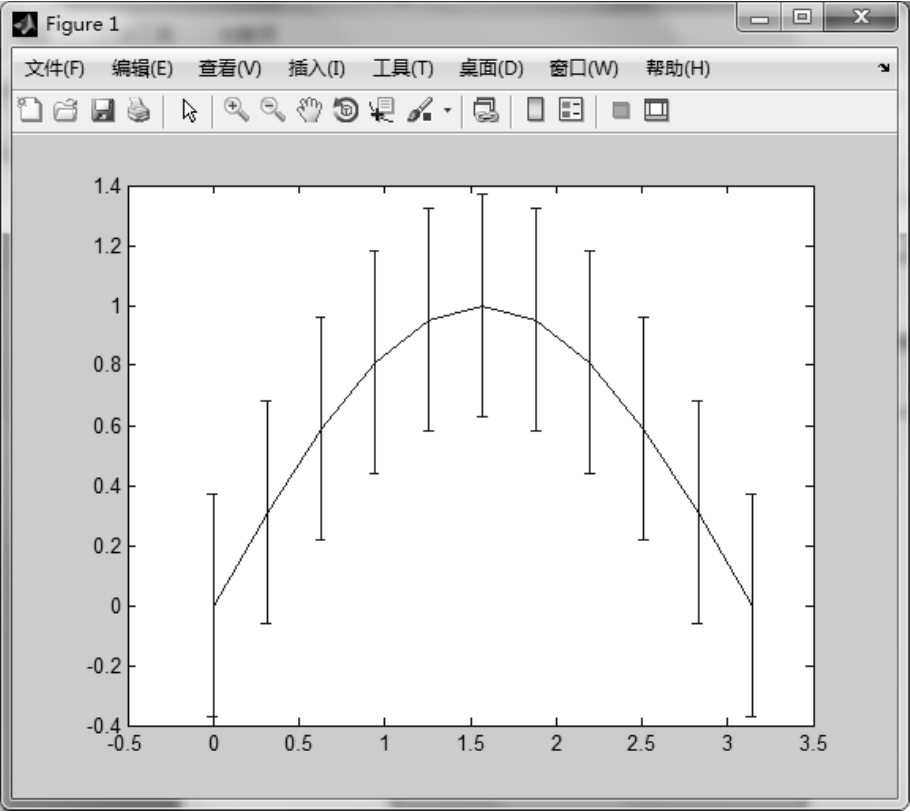The image size is (910, 812).
Task: Toggle the Edit Plot arrow tool
Action: (190, 111)
